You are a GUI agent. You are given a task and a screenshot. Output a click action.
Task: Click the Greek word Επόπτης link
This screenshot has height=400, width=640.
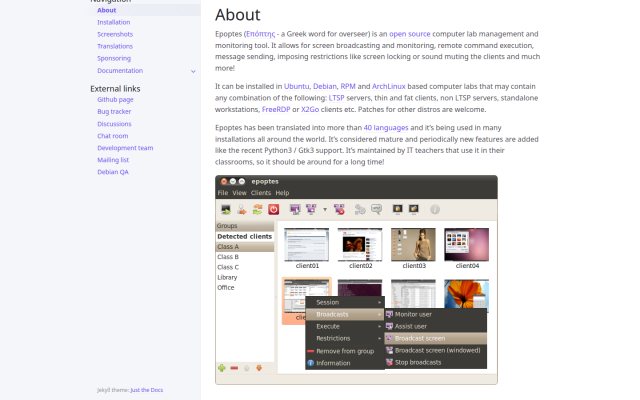tap(260, 34)
